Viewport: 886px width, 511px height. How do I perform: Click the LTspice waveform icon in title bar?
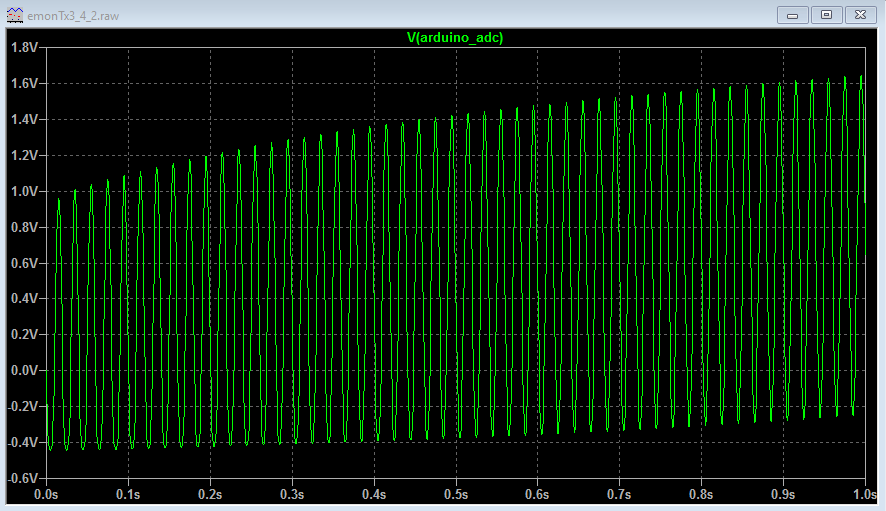pyautogui.click(x=15, y=15)
